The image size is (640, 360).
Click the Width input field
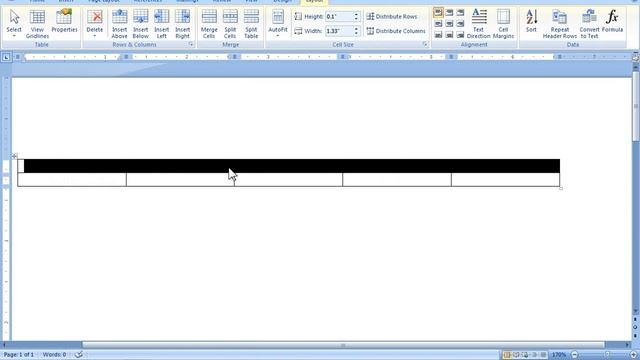pyautogui.click(x=339, y=31)
